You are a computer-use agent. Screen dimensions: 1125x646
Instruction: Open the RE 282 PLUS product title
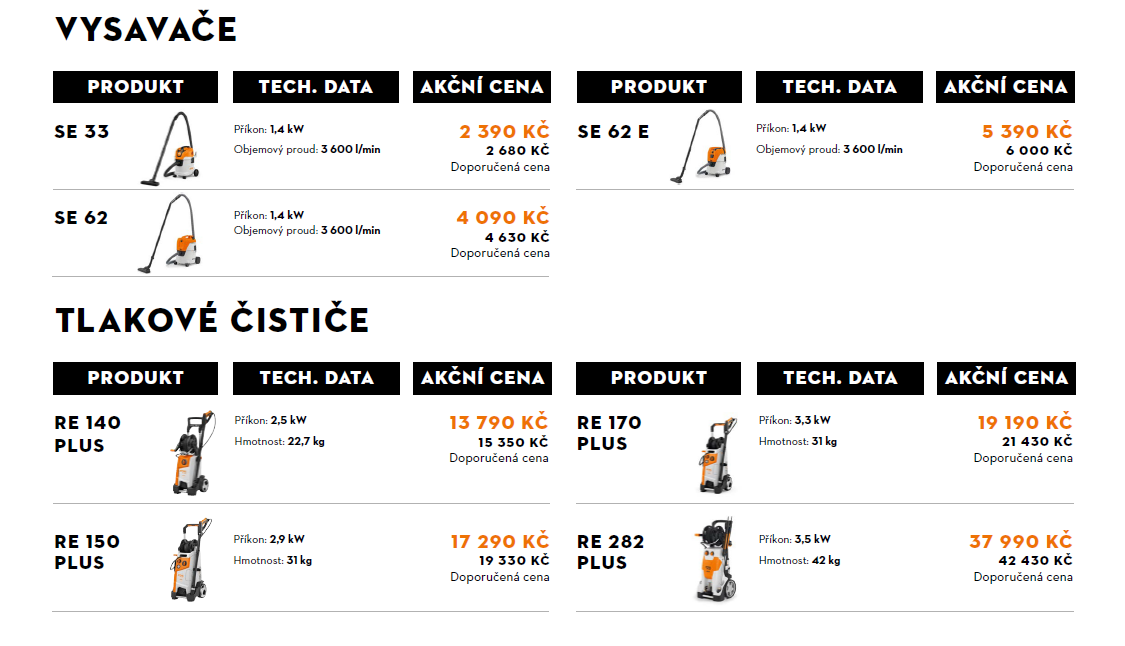pos(611,552)
